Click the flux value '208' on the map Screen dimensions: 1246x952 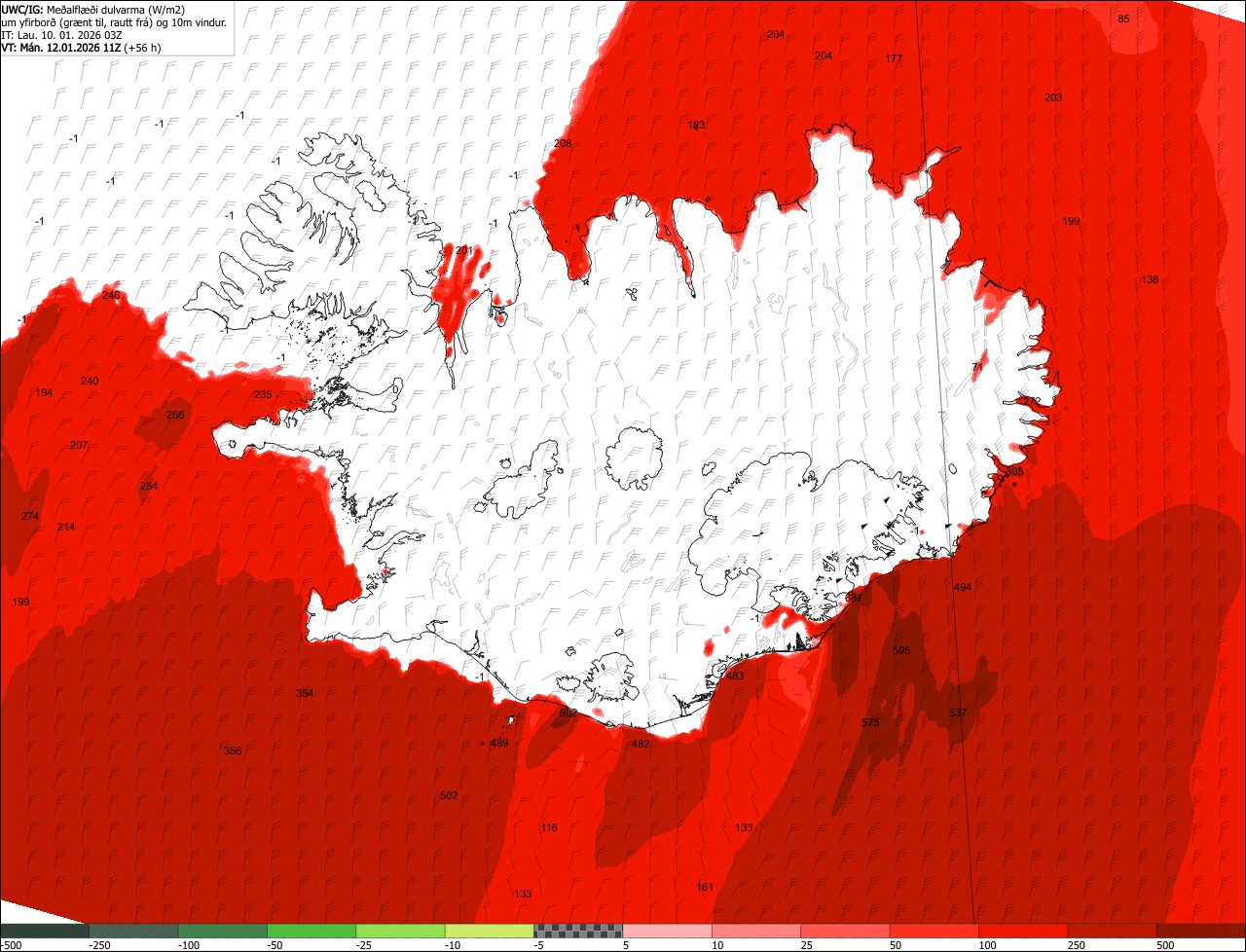click(x=563, y=143)
